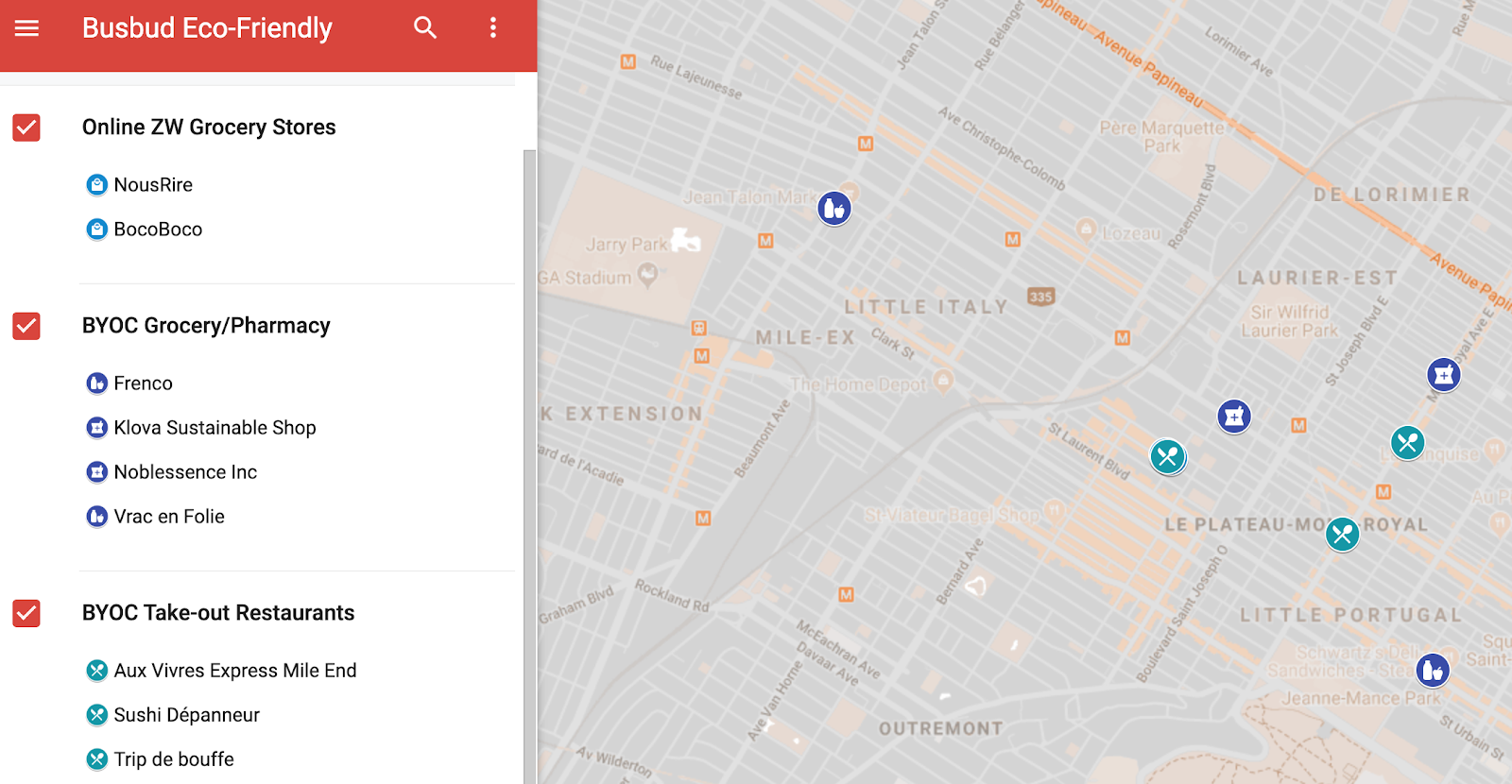The height and width of the screenshot is (784, 1512).
Task: Uncheck BYOC Grocery/Pharmacy layer
Action: coord(26,326)
